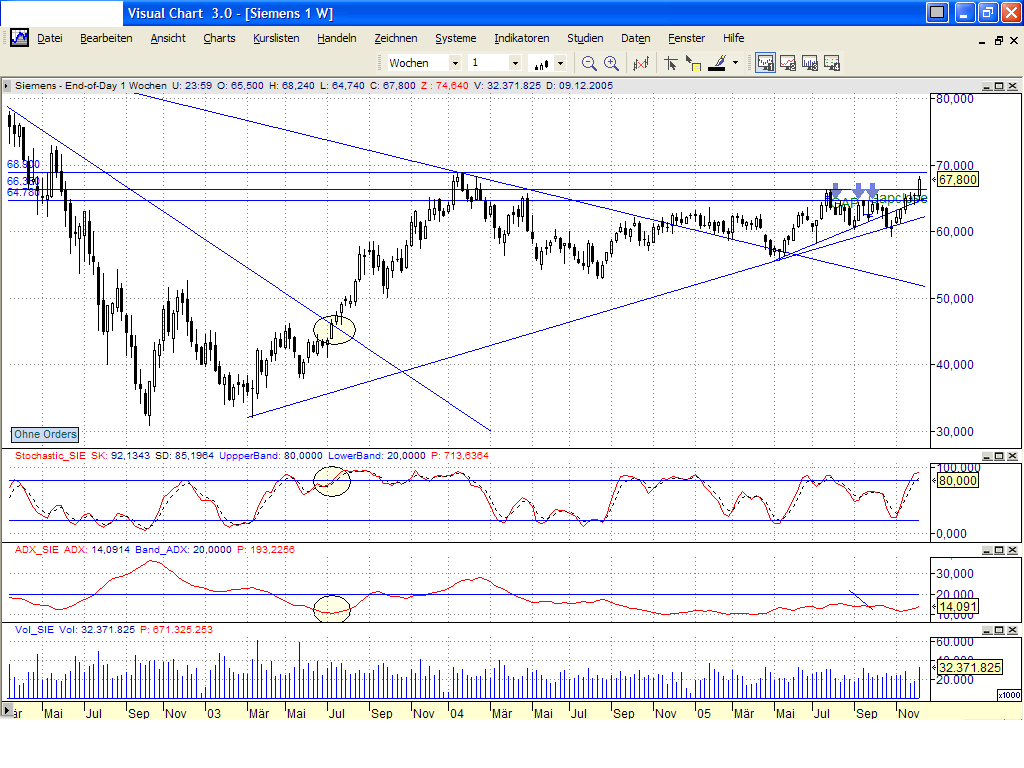Switch to chart layout preset 3

click(812, 62)
